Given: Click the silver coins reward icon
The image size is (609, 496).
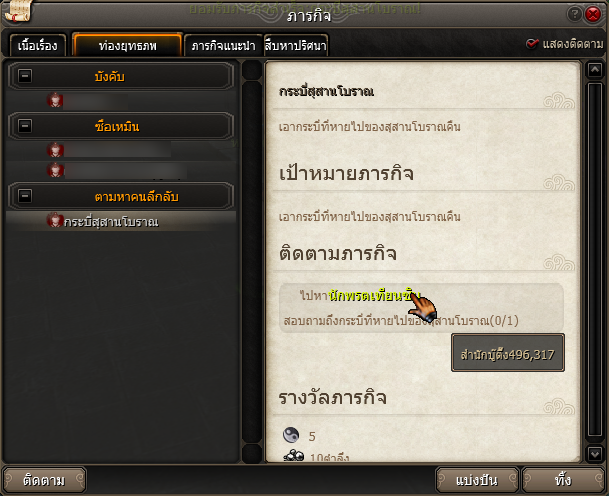Looking at the screenshot, I should click(x=294, y=455).
